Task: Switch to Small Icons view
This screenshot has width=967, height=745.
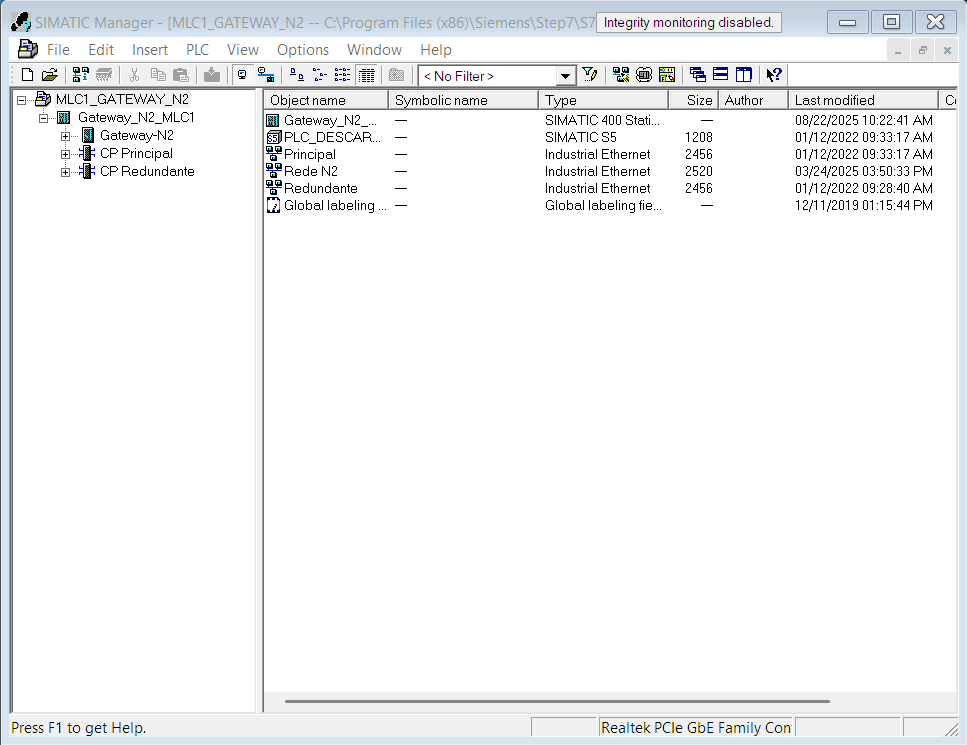Action: 319,75
